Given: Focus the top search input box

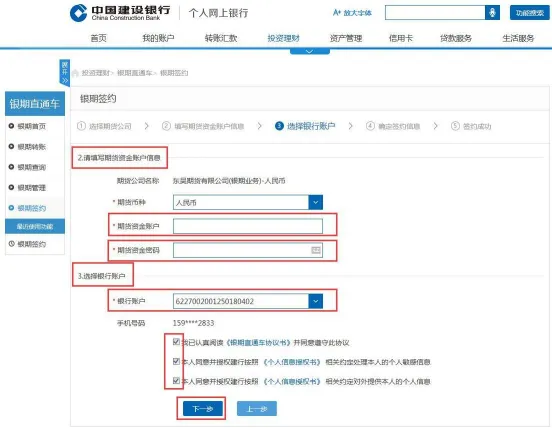Looking at the screenshot, I should (435, 13).
